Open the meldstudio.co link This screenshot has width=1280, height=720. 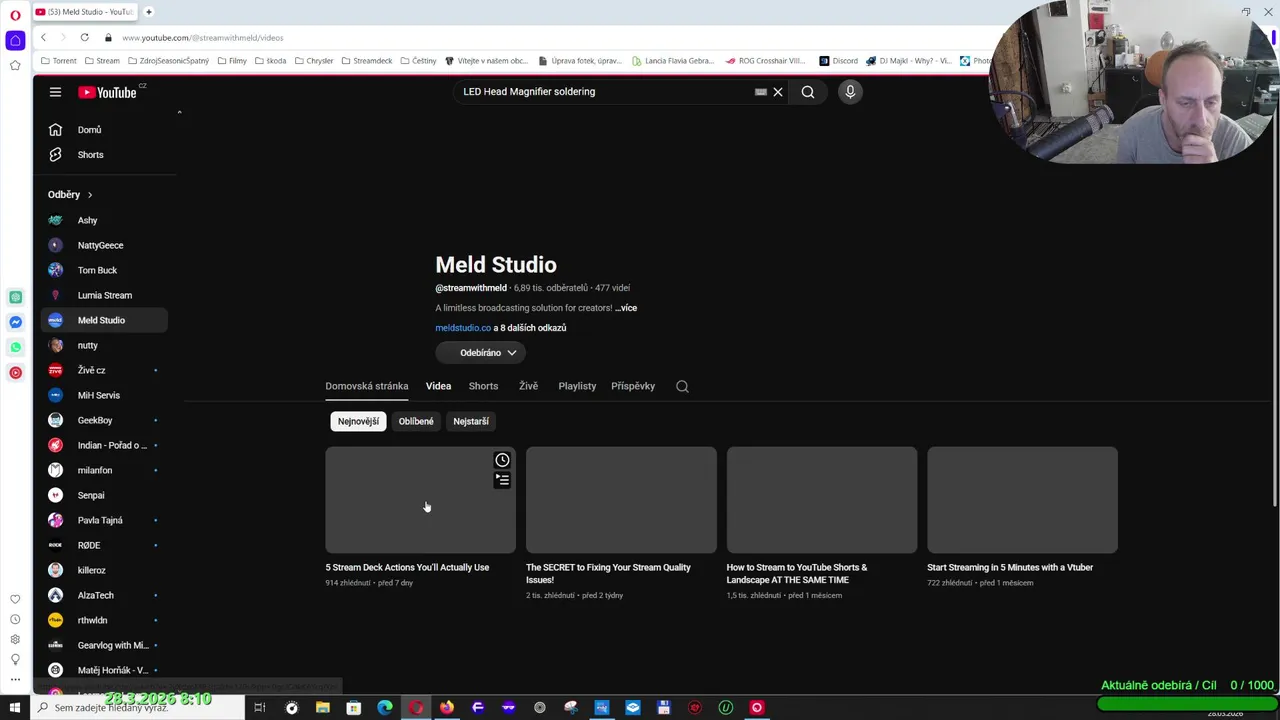463,328
